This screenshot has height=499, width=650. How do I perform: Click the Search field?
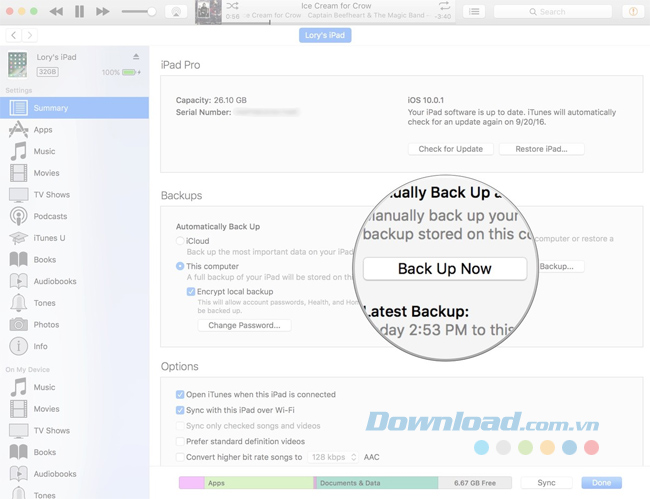[553, 12]
